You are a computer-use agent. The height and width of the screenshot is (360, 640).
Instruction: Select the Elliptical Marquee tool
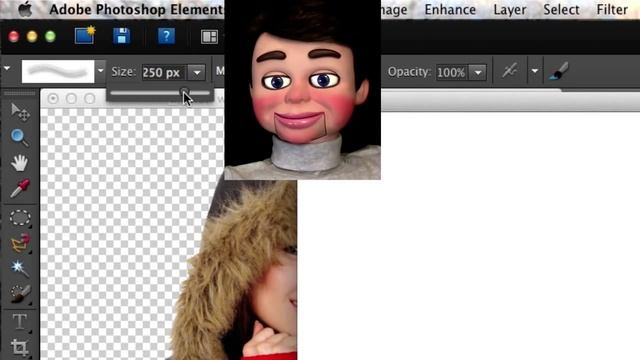(x=20, y=218)
